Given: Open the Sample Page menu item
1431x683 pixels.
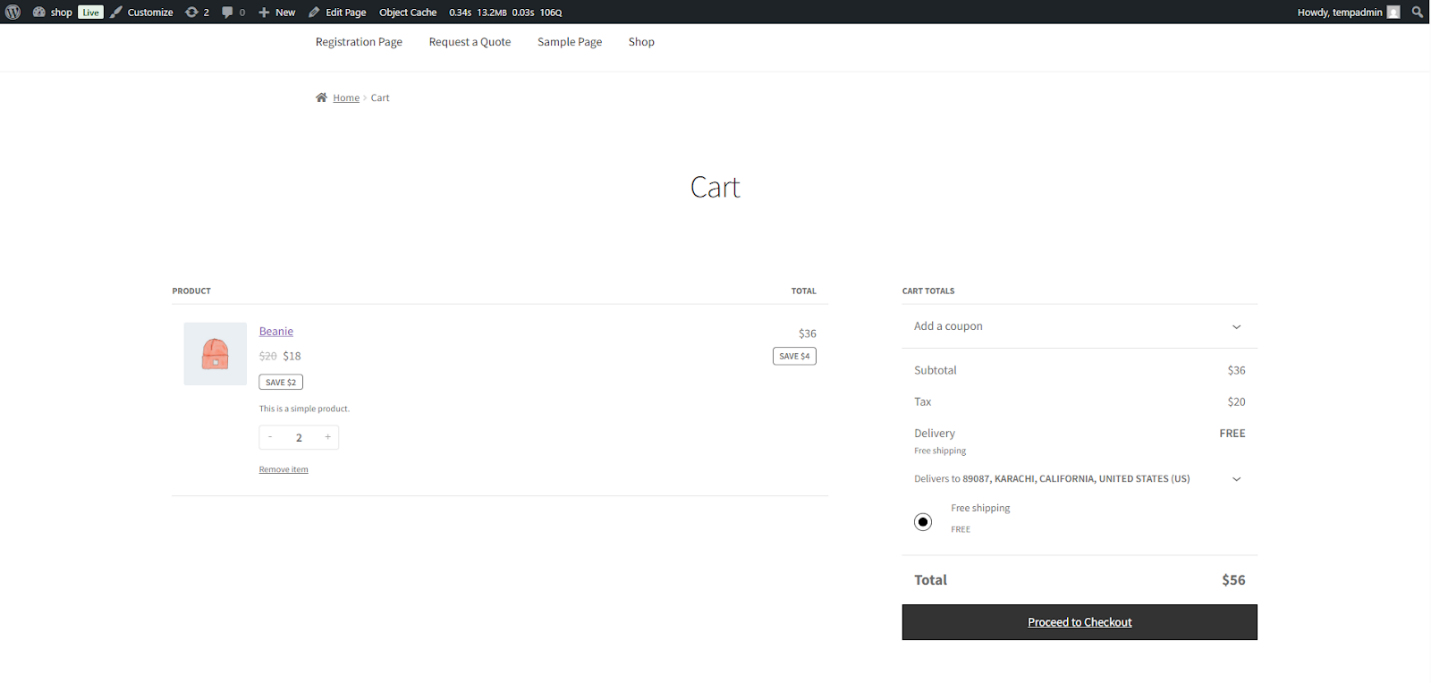Looking at the screenshot, I should (x=569, y=42).
